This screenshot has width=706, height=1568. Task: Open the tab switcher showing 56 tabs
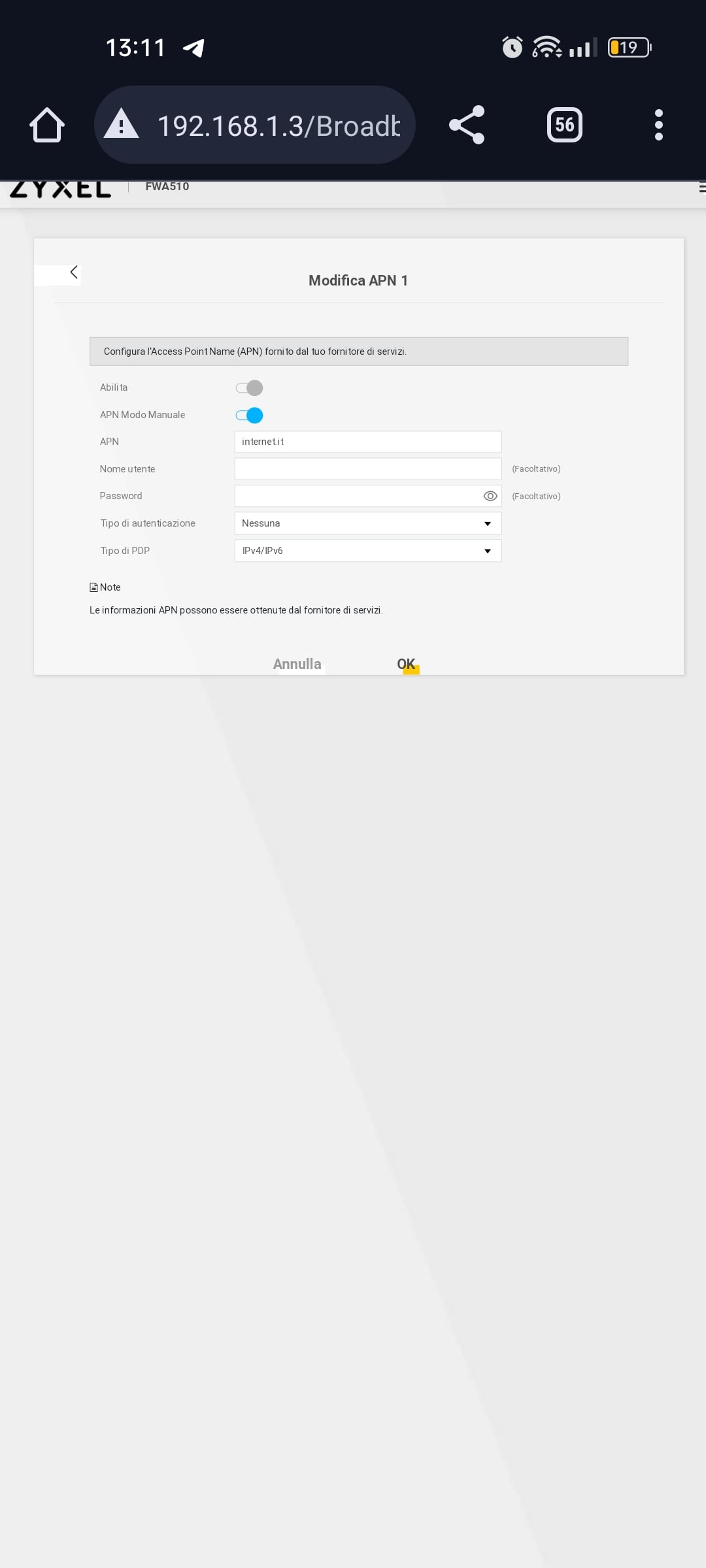(x=564, y=125)
